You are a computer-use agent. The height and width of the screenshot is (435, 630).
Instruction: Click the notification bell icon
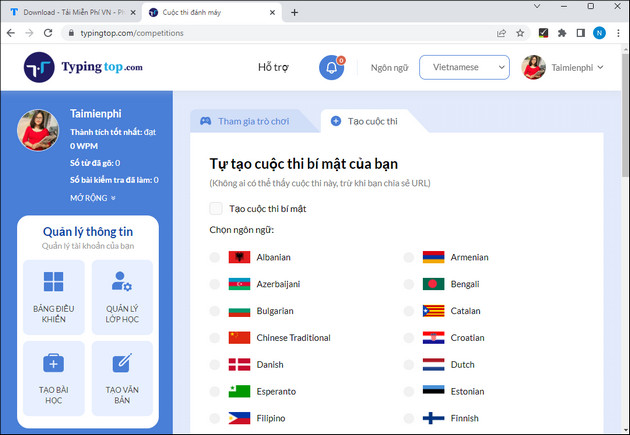coord(331,67)
